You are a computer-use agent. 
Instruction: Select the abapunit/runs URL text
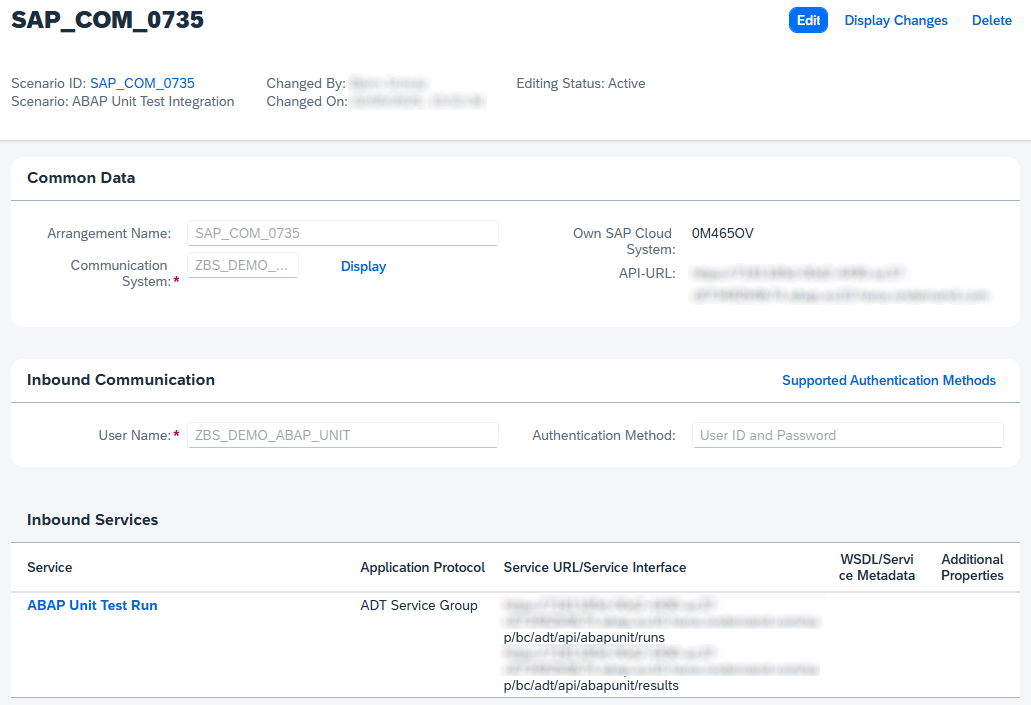coord(584,637)
